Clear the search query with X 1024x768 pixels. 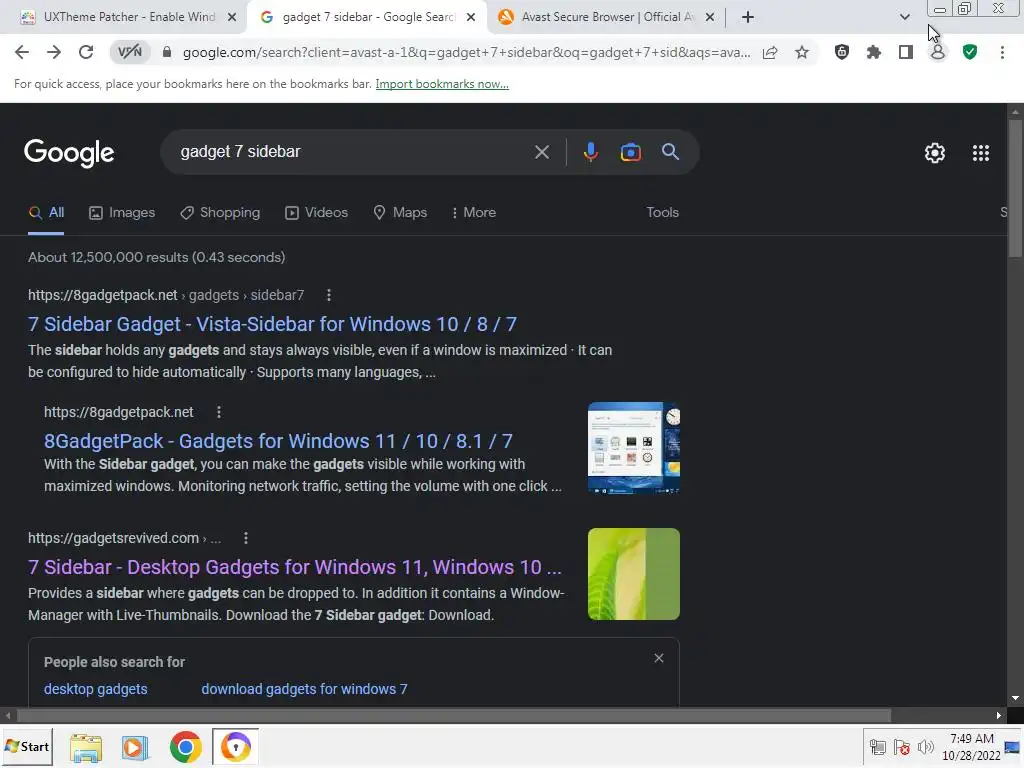(x=541, y=152)
